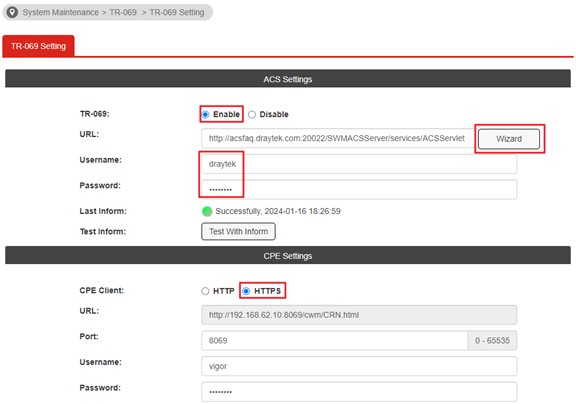Launch the ACS URL Wizard

pos(509,139)
